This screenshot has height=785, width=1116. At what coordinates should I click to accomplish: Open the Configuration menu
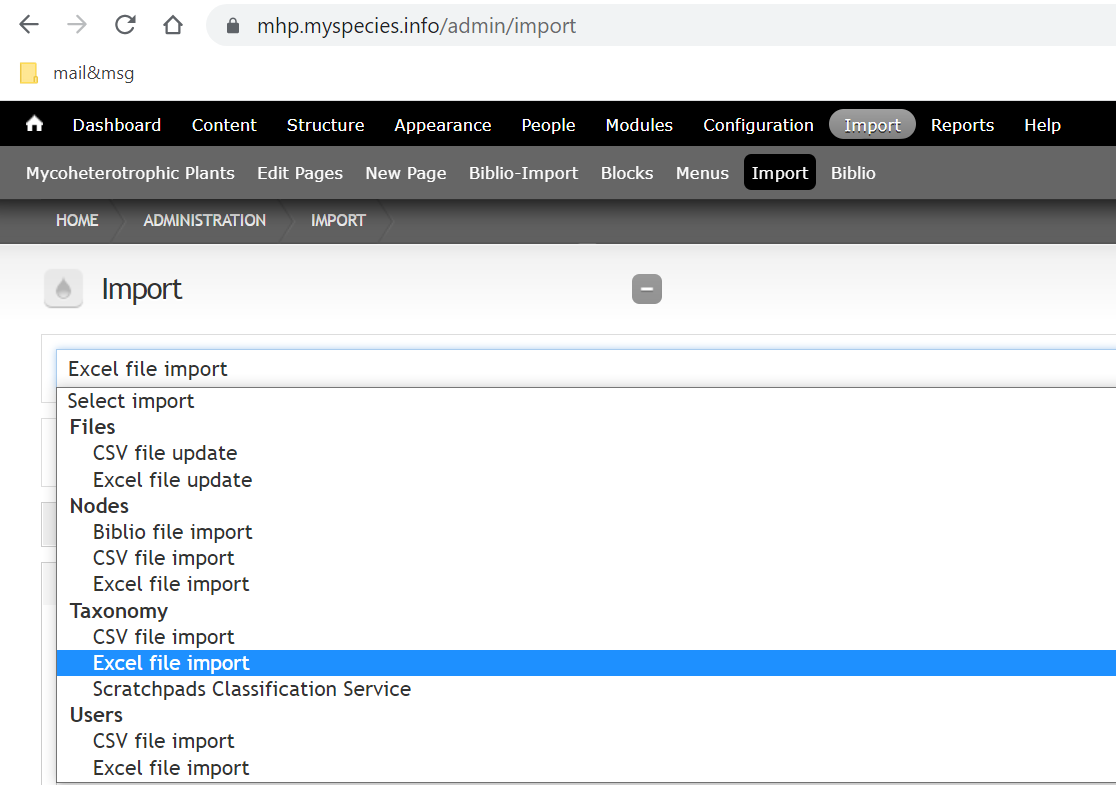[x=757, y=124]
